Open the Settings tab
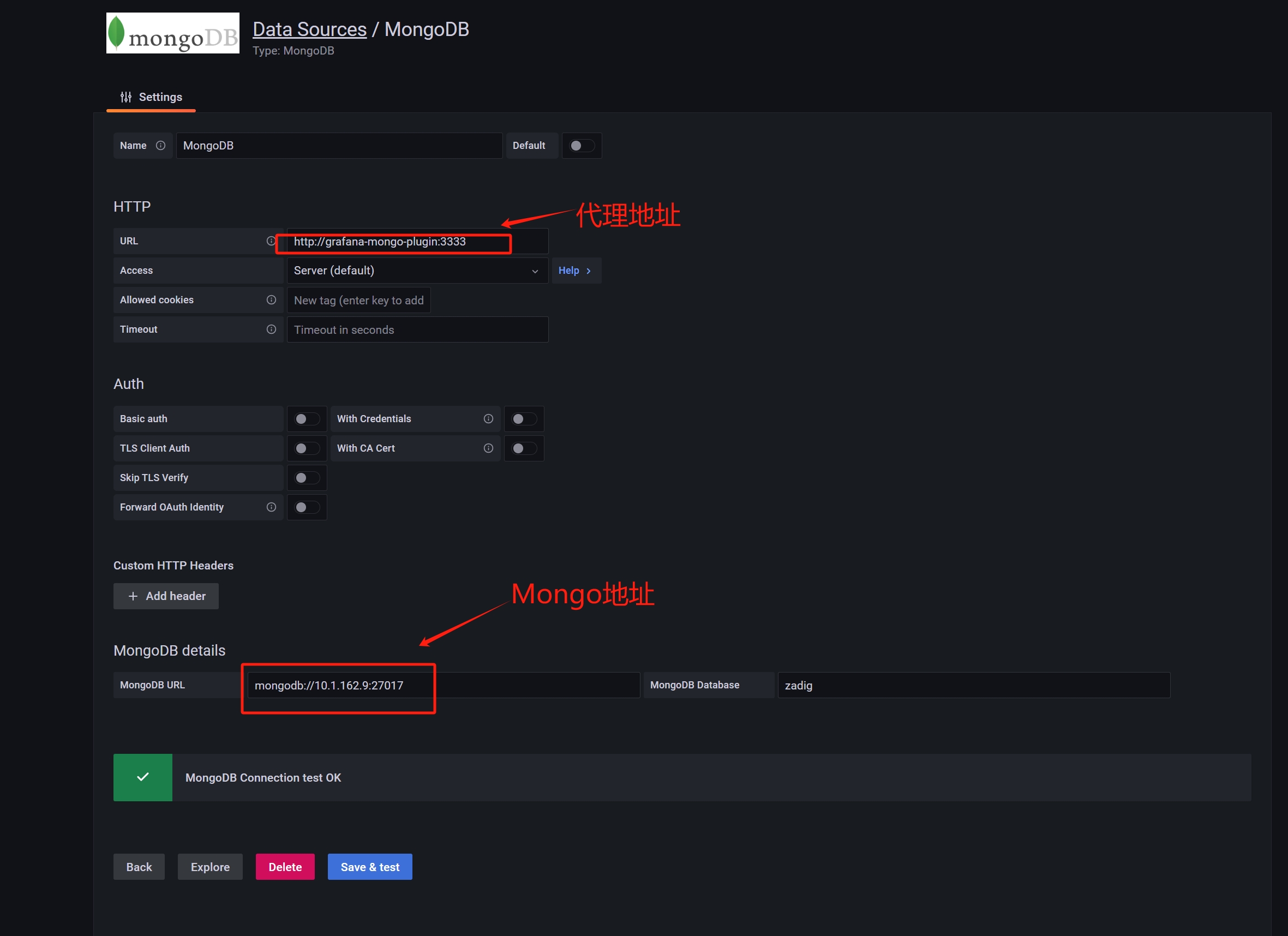Screen dimensions: 1288x936 pyautogui.click(x=151, y=97)
